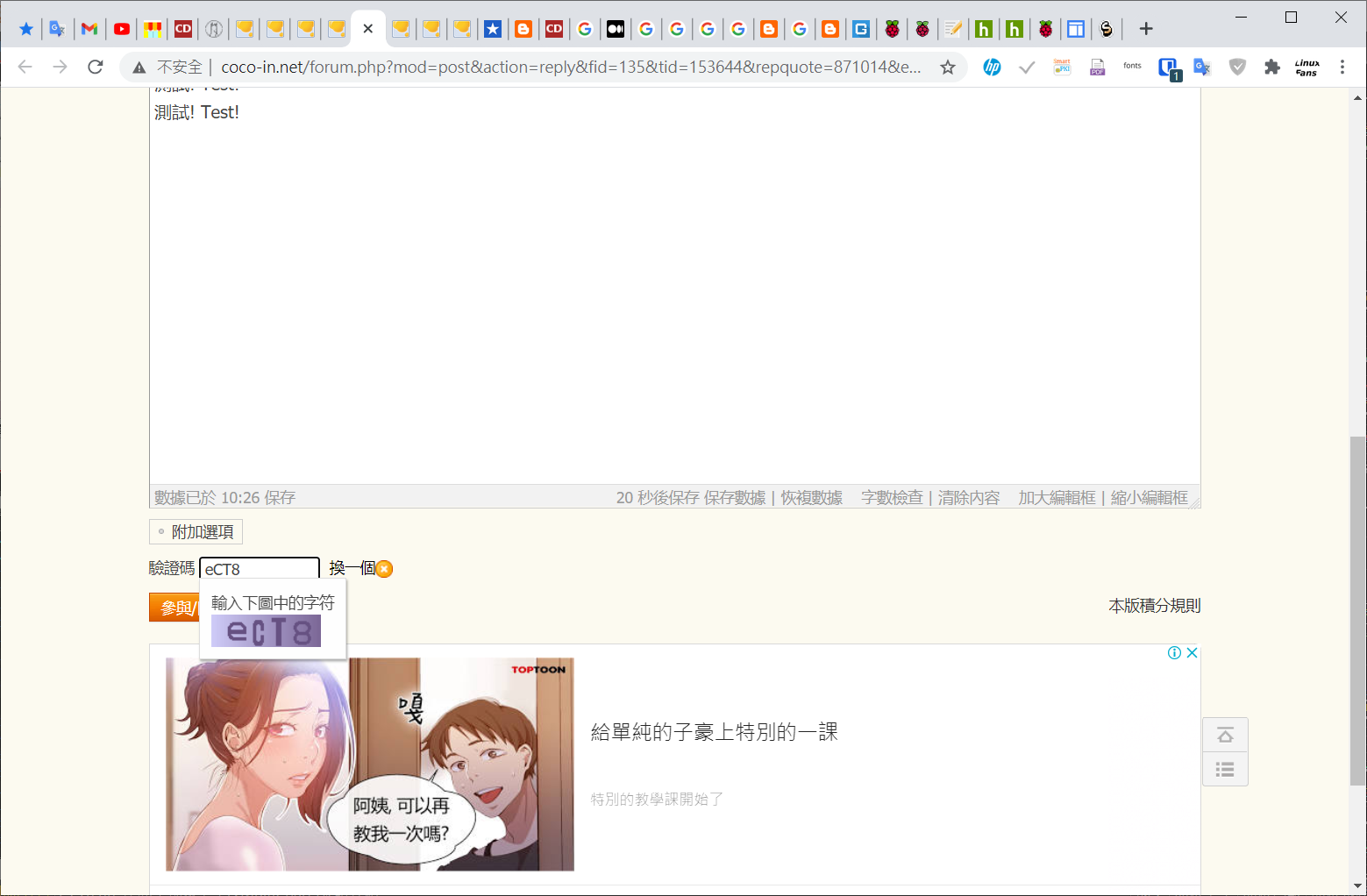Close the active coco-in.net tab

point(368,29)
